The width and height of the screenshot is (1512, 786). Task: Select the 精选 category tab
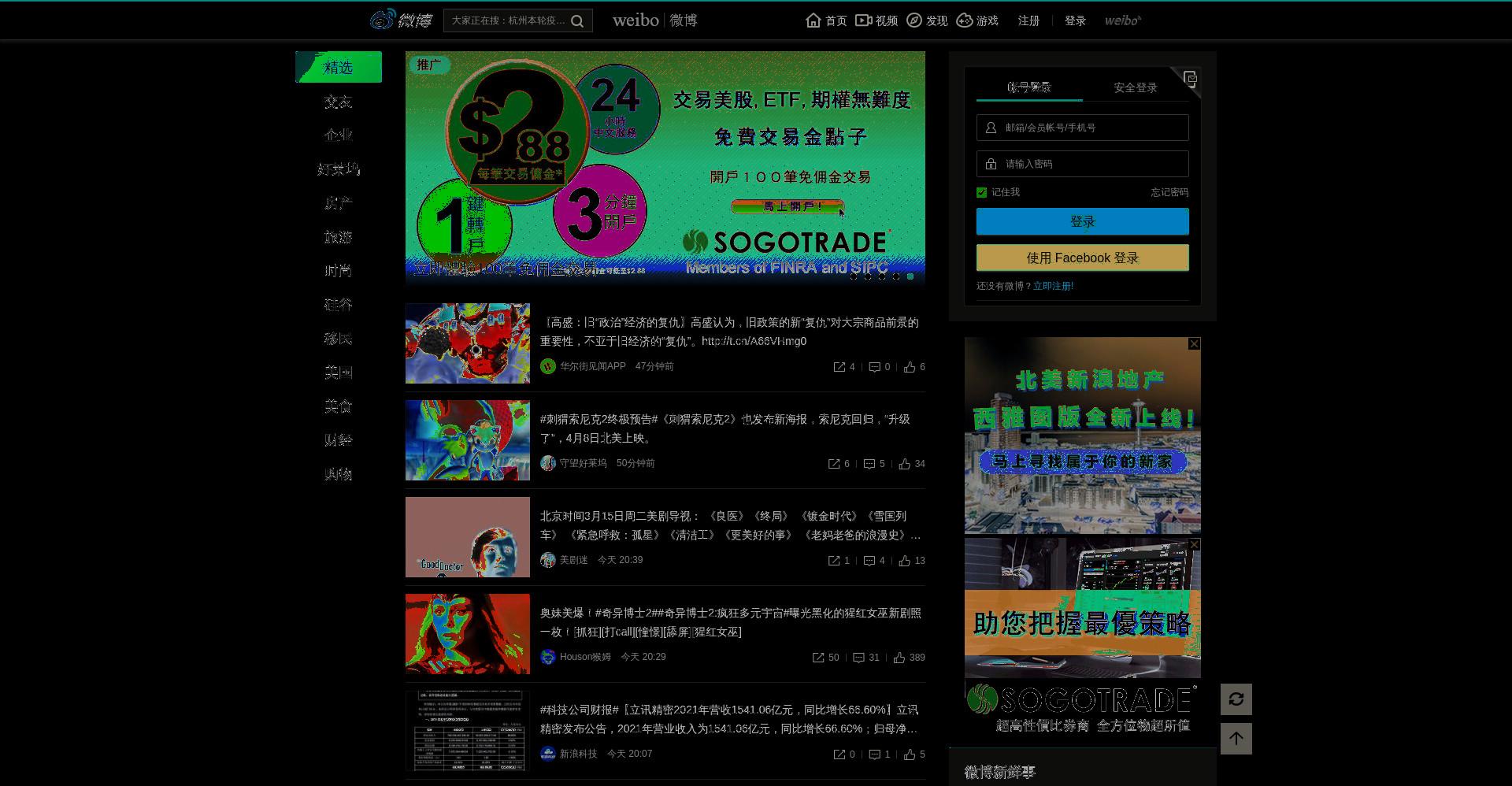click(339, 67)
